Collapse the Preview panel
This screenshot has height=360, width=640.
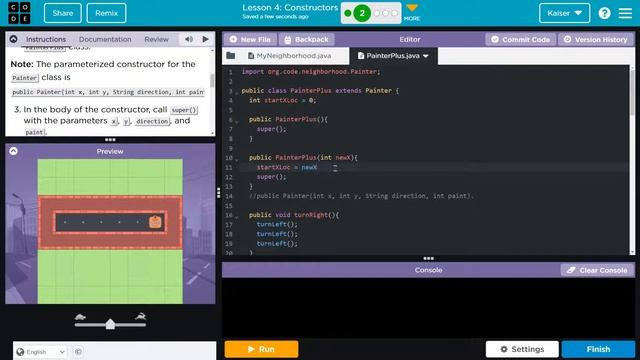(x=13, y=151)
